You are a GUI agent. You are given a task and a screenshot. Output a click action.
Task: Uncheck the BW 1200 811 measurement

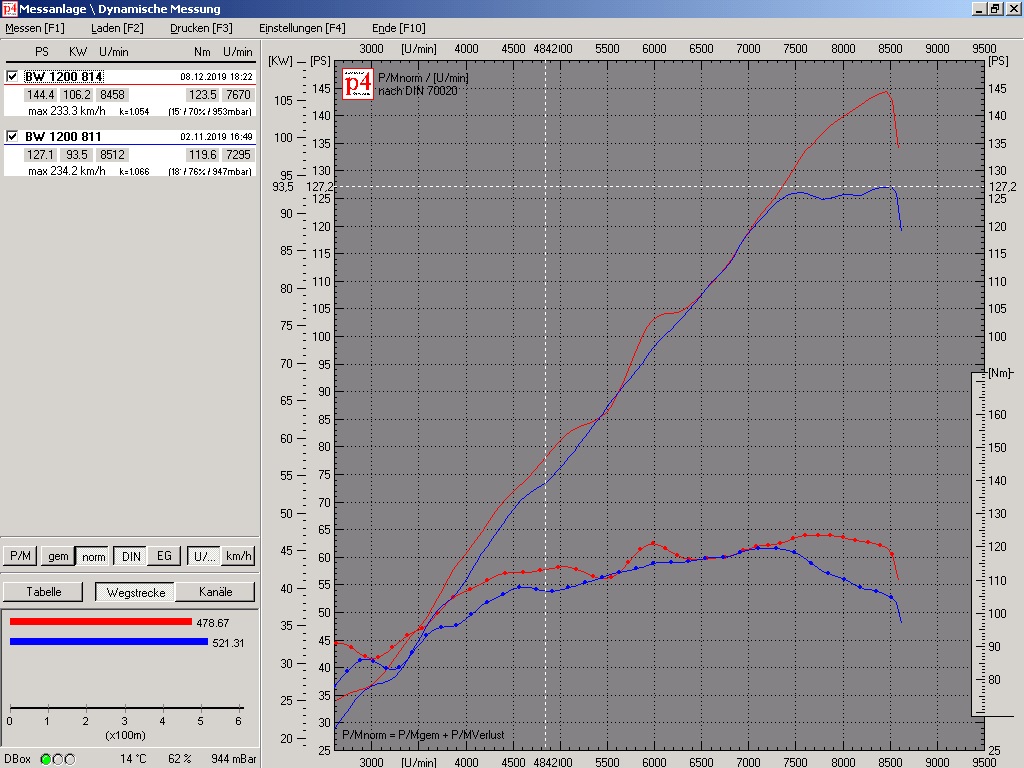(13, 136)
